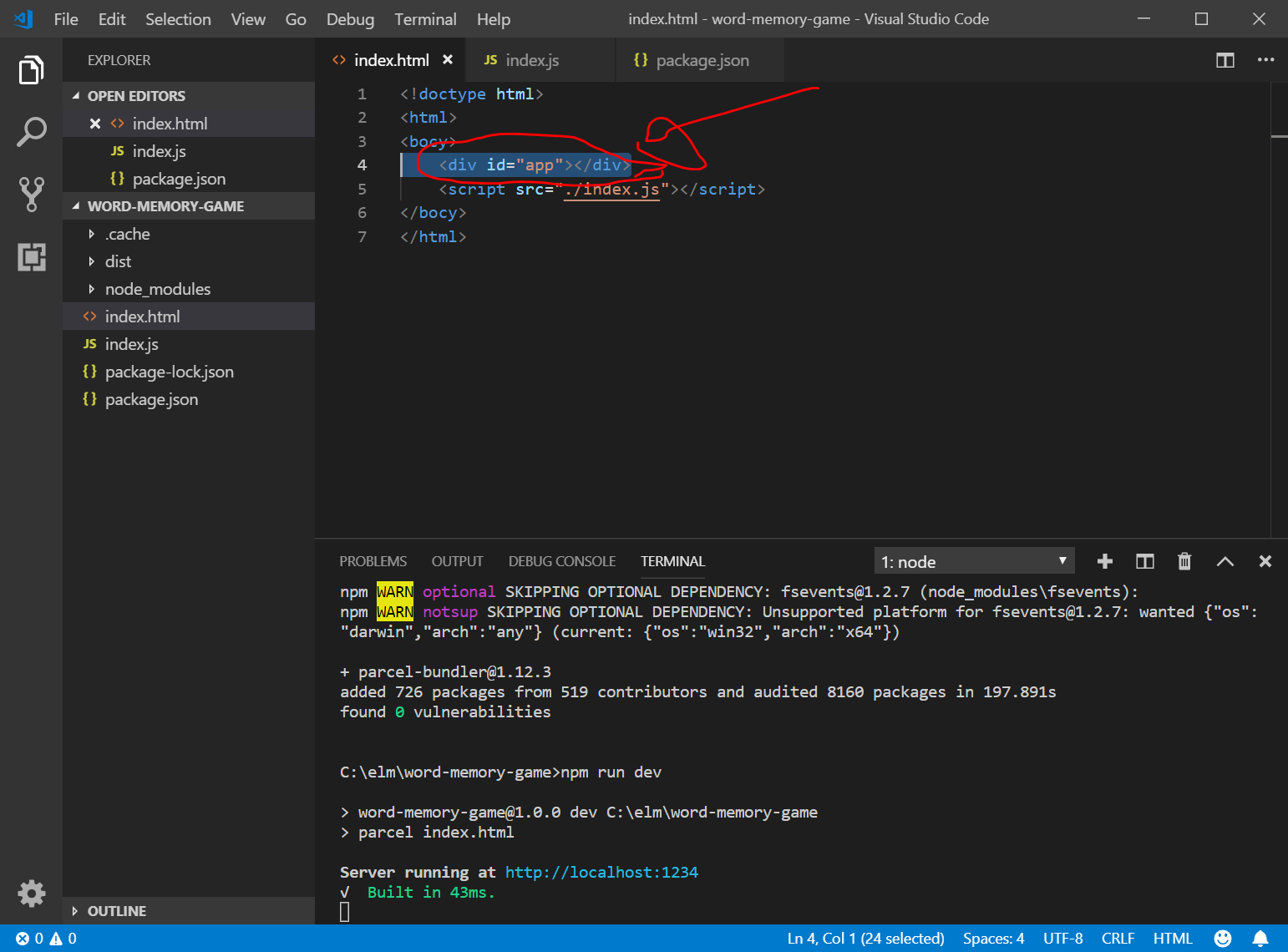This screenshot has width=1288, height=952.
Task: Open the Help menu
Action: coord(494,18)
